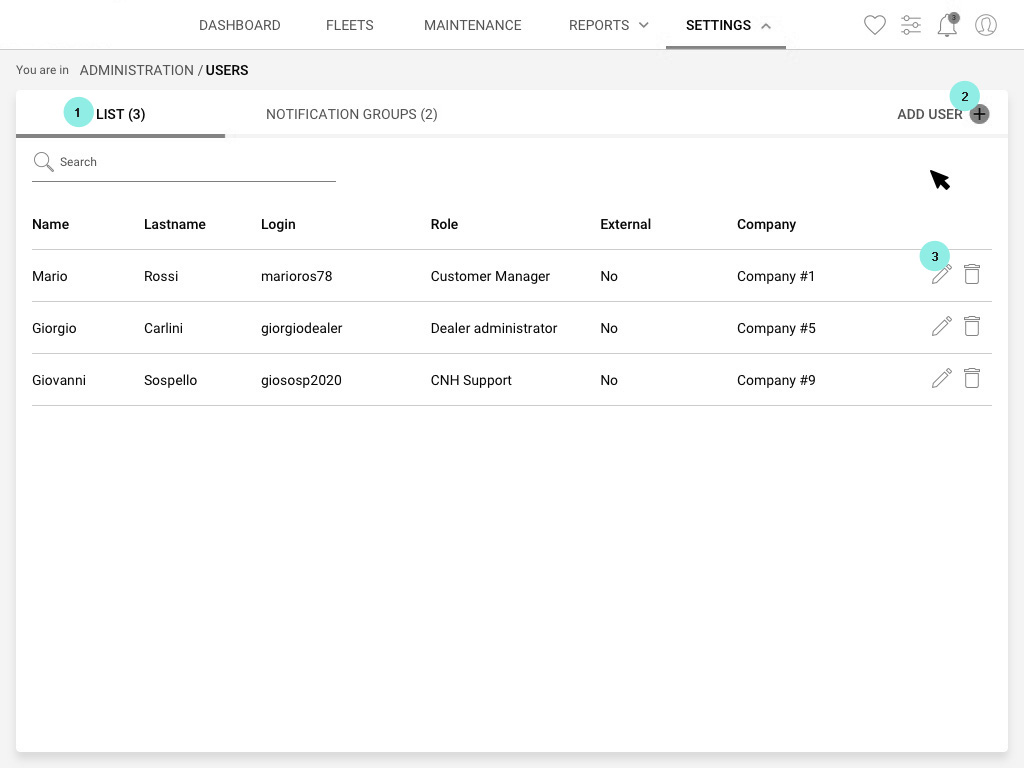Image resolution: width=1024 pixels, height=768 pixels.
Task: Click the search magnifier icon
Action: coord(43,161)
